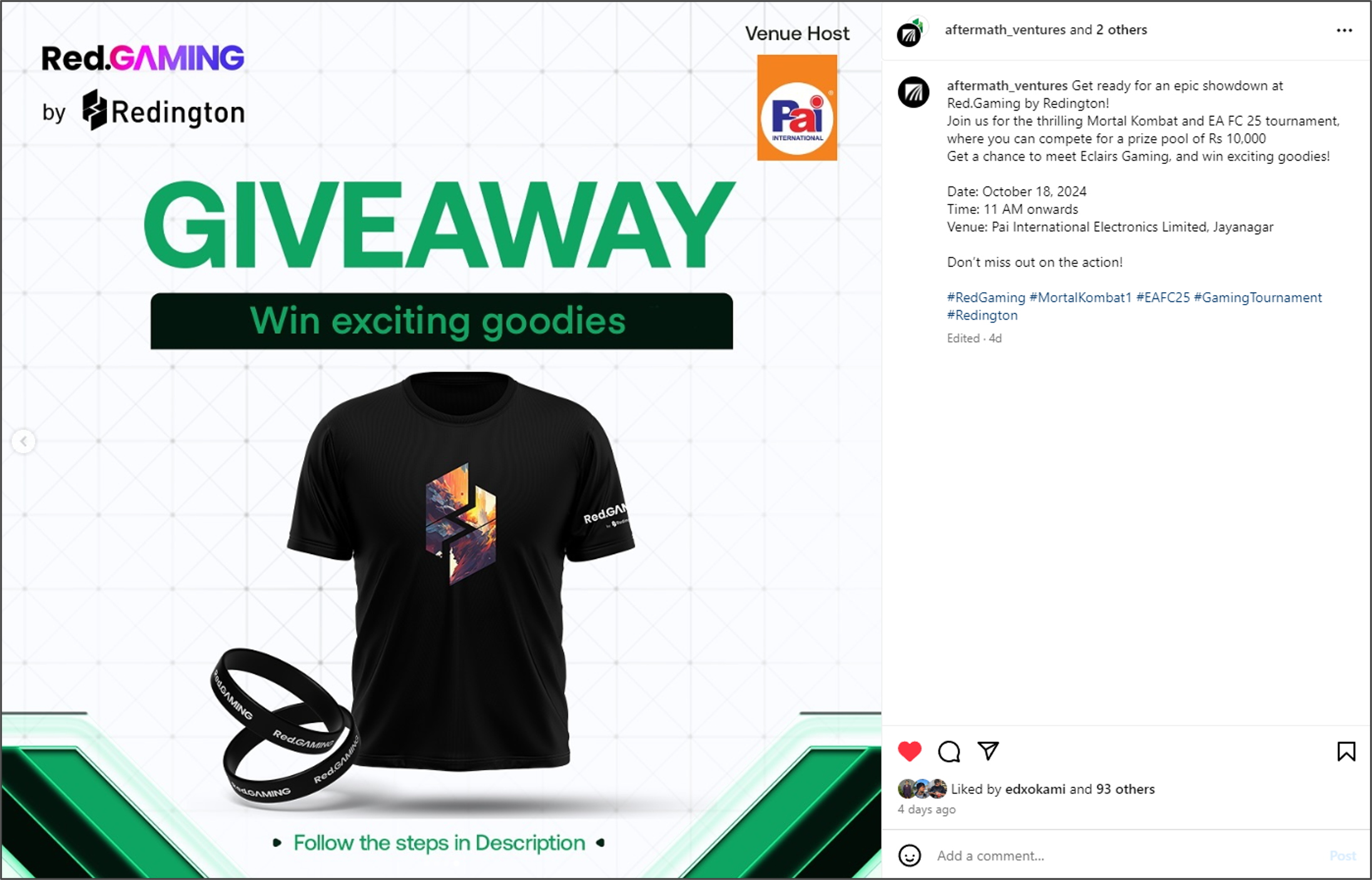Follow the #EAFC25 hashtag link
The width and height of the screenshot is (1372, 880).
pos(1163,298)
